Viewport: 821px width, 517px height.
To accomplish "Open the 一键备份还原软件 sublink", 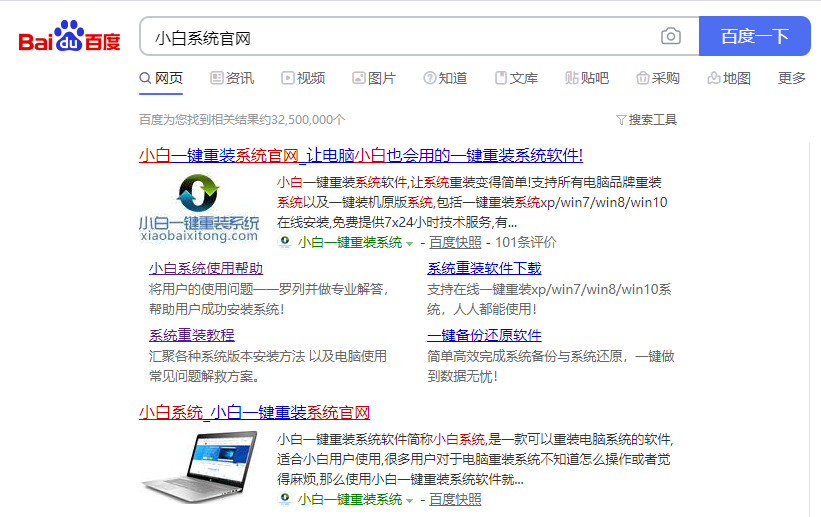I will click(484, 335).
